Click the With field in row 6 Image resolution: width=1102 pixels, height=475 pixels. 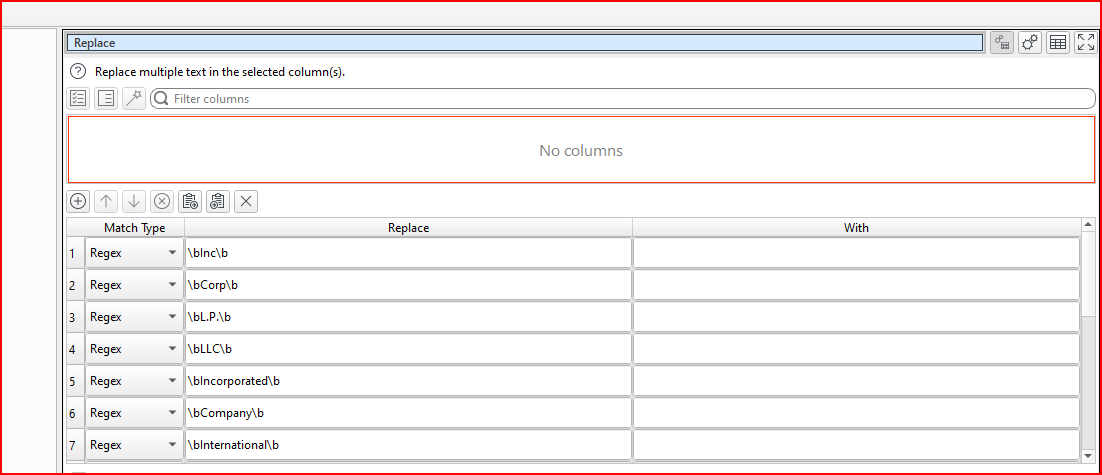(856, 412)
